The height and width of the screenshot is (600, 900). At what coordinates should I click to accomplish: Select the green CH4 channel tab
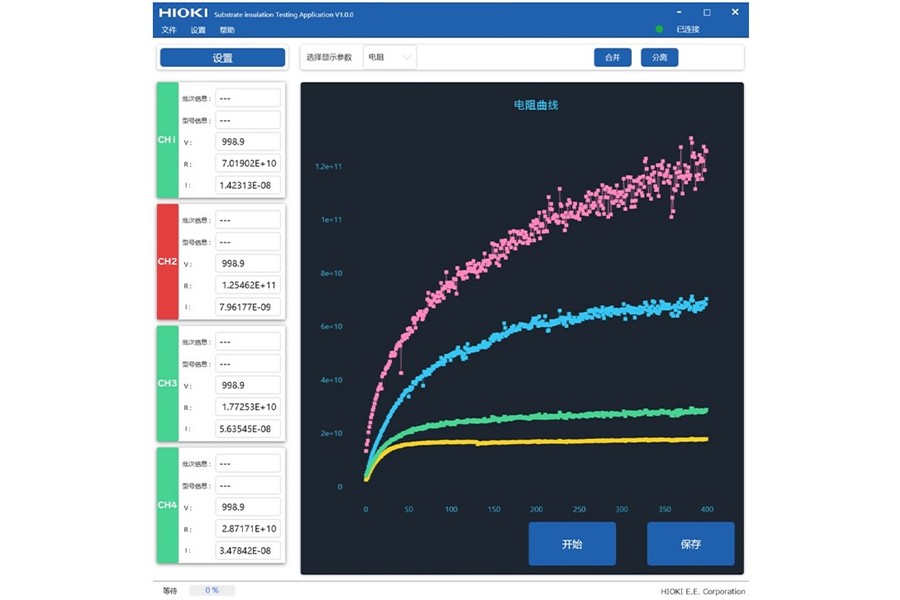coord(167,505)
